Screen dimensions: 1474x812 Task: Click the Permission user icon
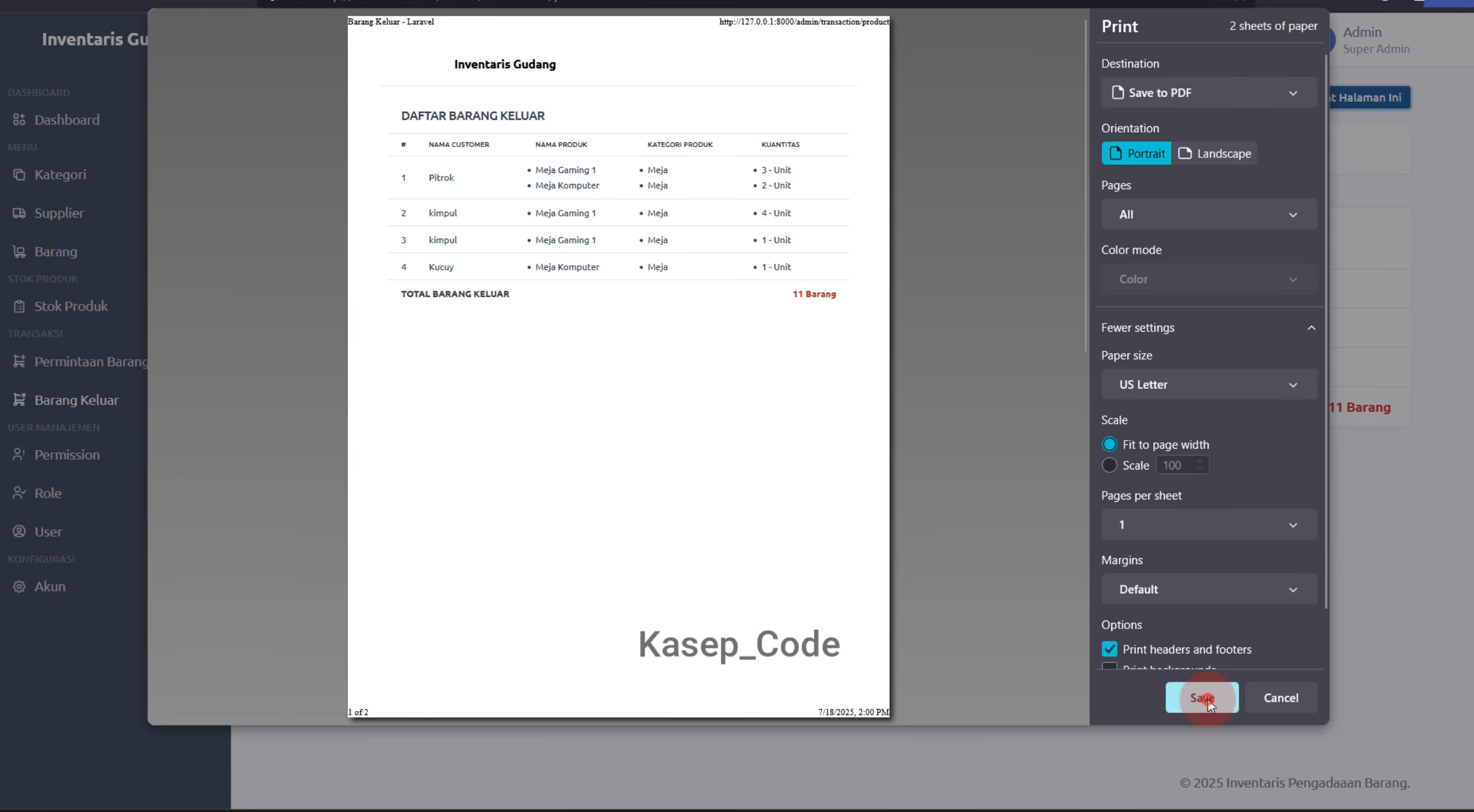(19, 454)
